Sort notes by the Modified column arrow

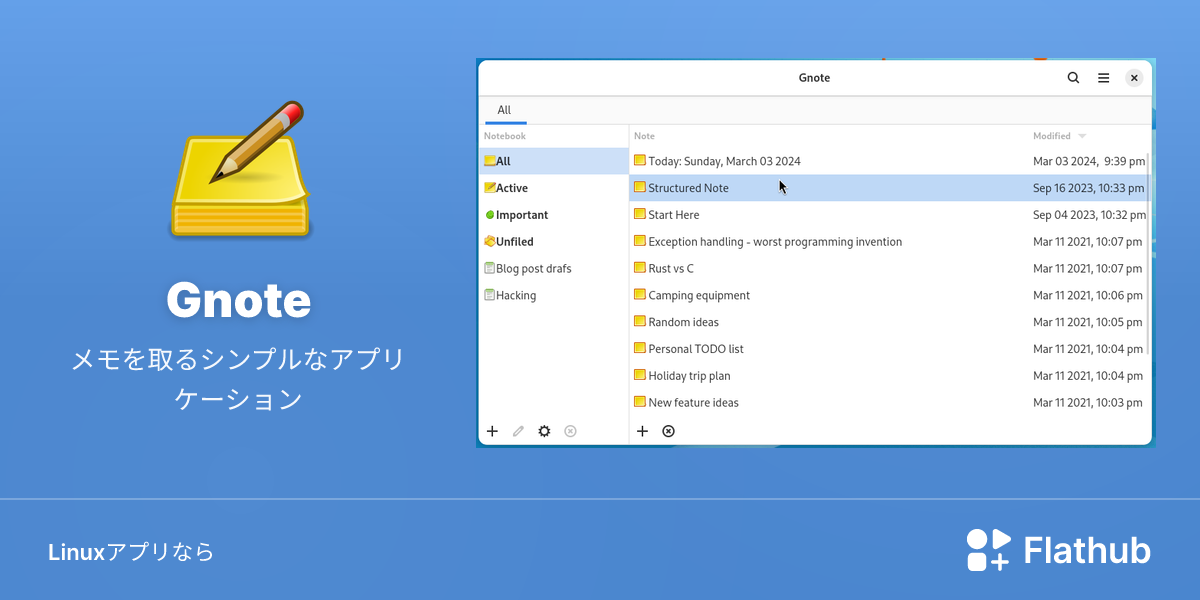click(x=1082, y=136)
